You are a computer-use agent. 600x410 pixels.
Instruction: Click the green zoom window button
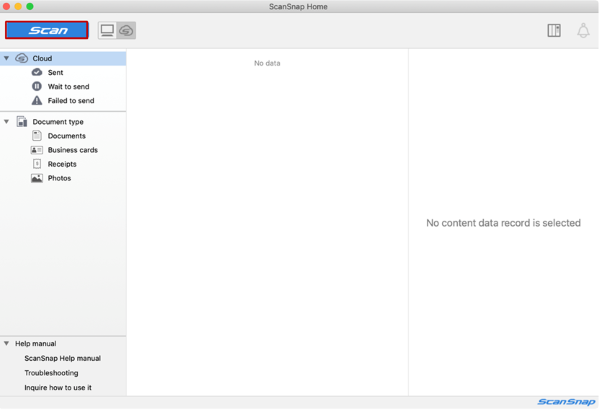(x=29, y=7)
